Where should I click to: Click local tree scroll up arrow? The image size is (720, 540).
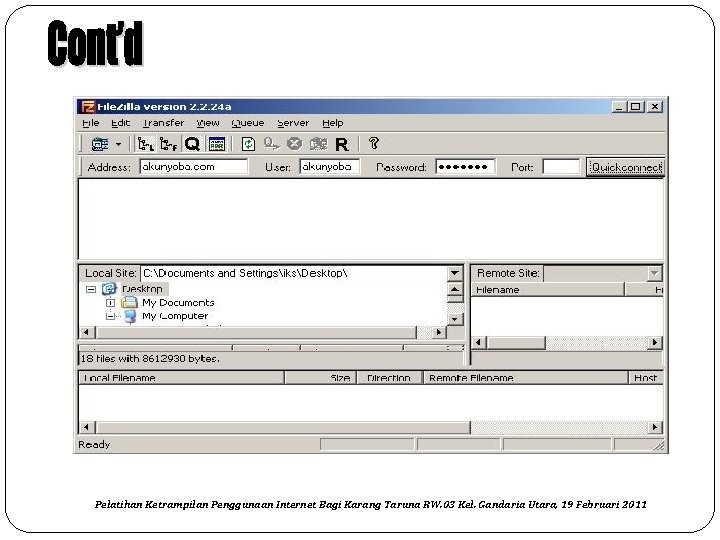[455, 289]
